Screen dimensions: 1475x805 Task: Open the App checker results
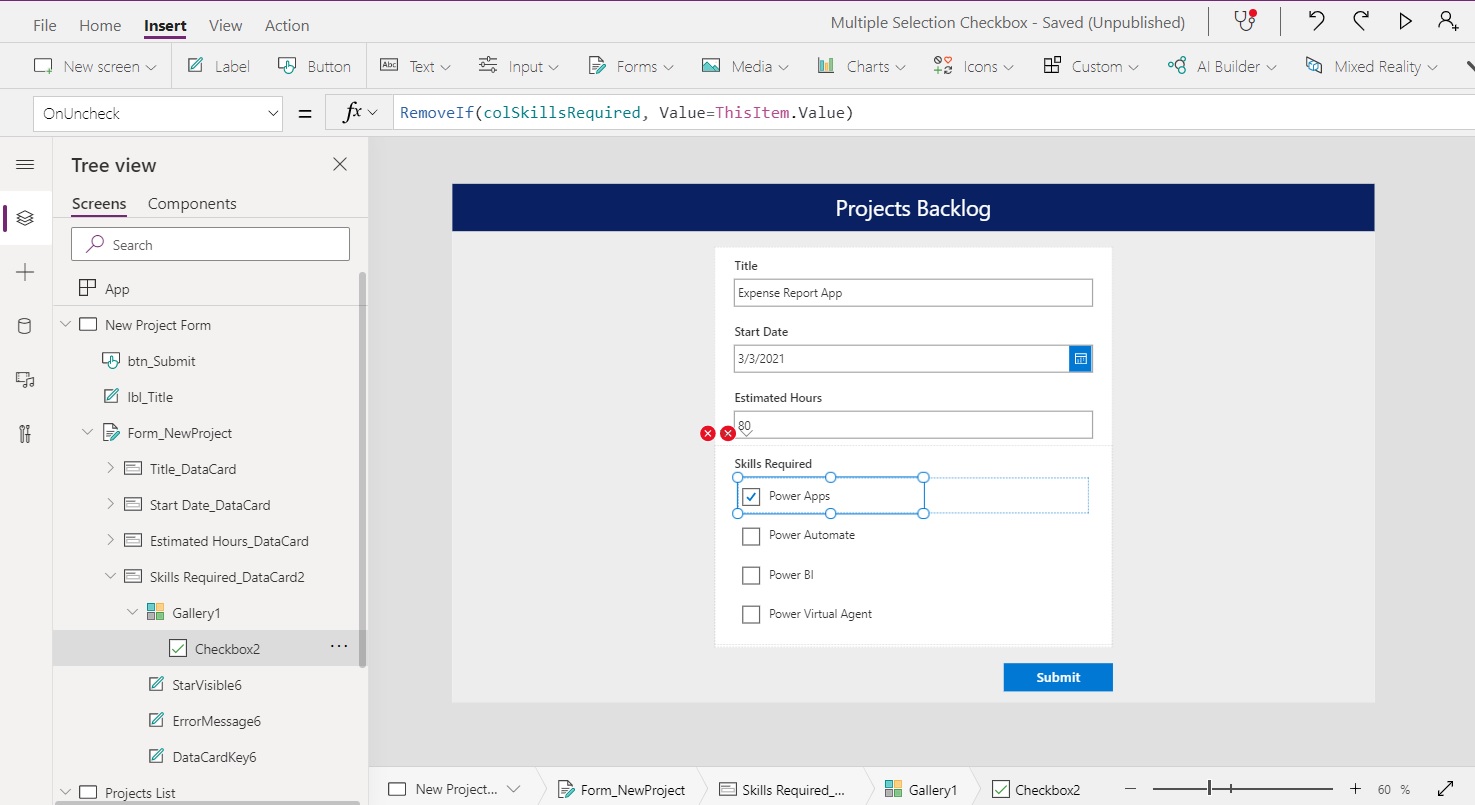(1244, 20)
